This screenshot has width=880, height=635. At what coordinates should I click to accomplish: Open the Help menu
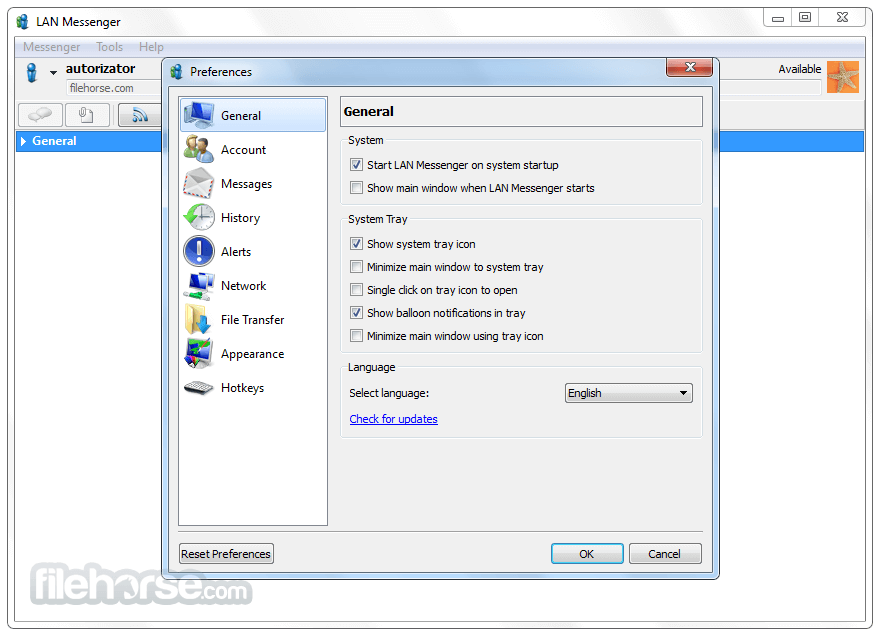pyautogui.click(x=151, y=47)
